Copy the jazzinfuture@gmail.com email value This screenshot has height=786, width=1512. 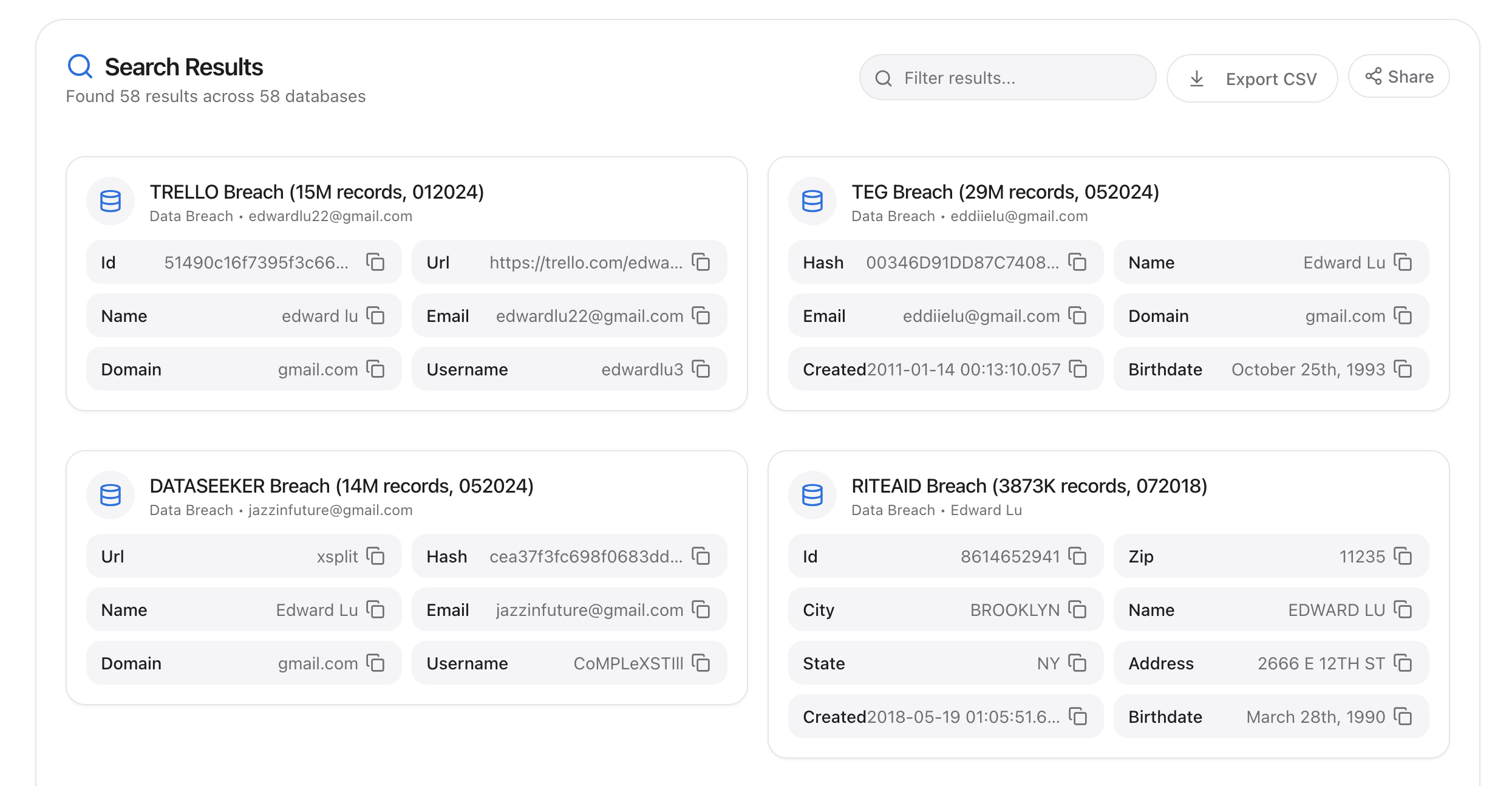click(701, 610)
